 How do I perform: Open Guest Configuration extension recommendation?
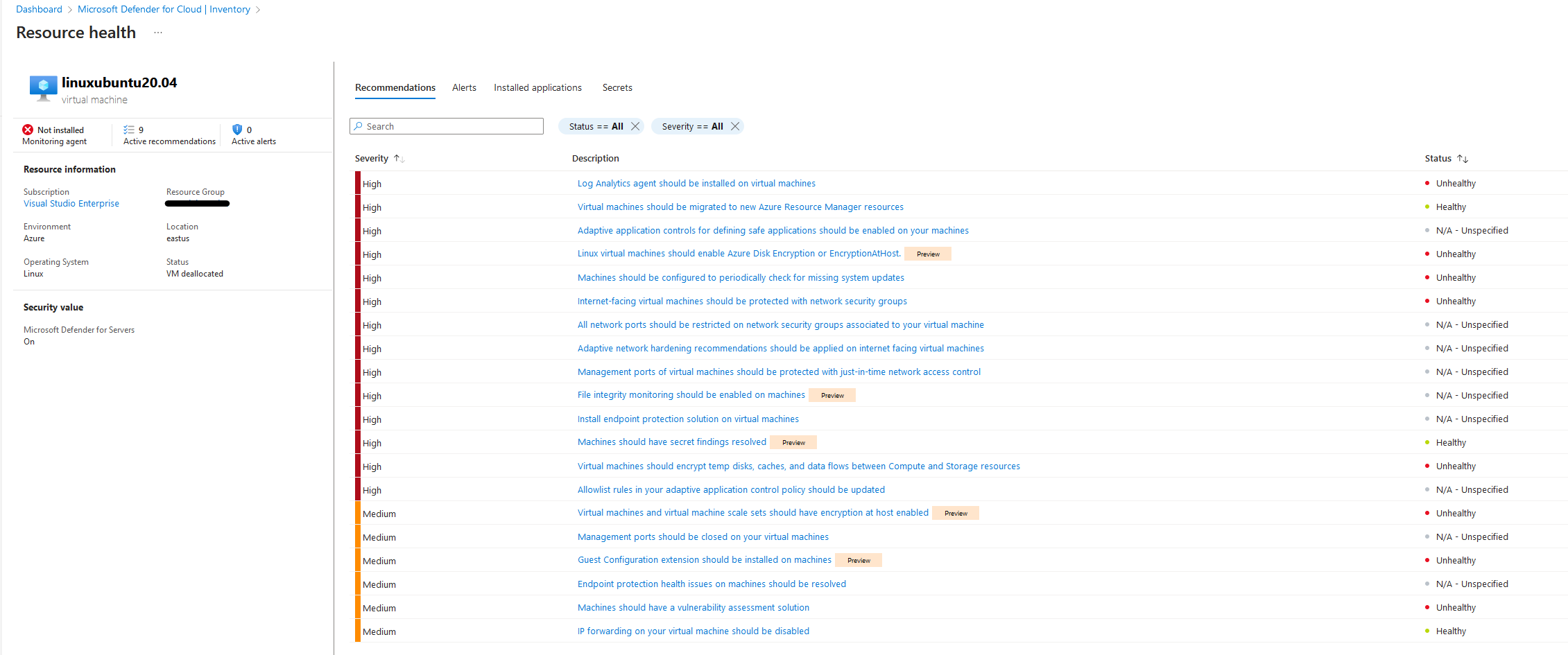705,560
